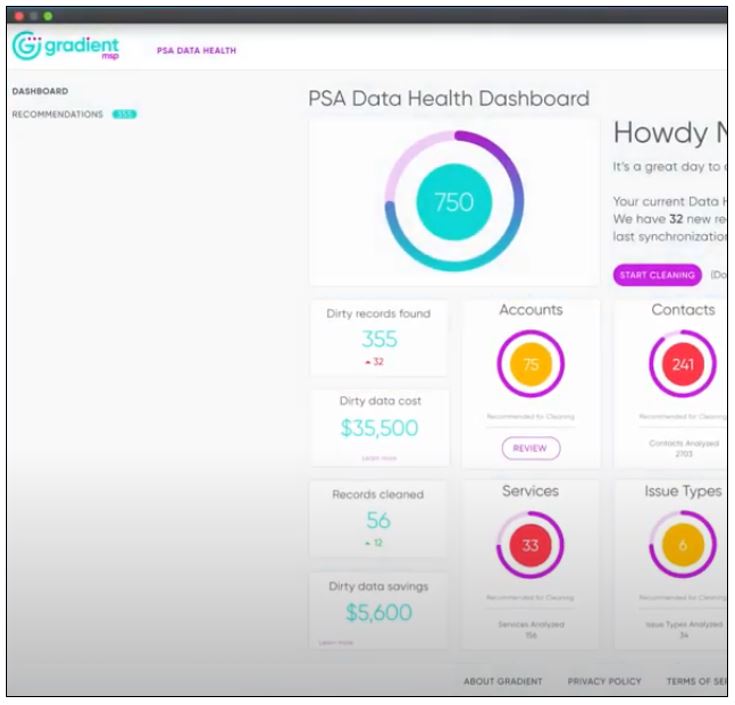
Task: Open Learn more under dirty data savings
Action: tap(336, 643)
